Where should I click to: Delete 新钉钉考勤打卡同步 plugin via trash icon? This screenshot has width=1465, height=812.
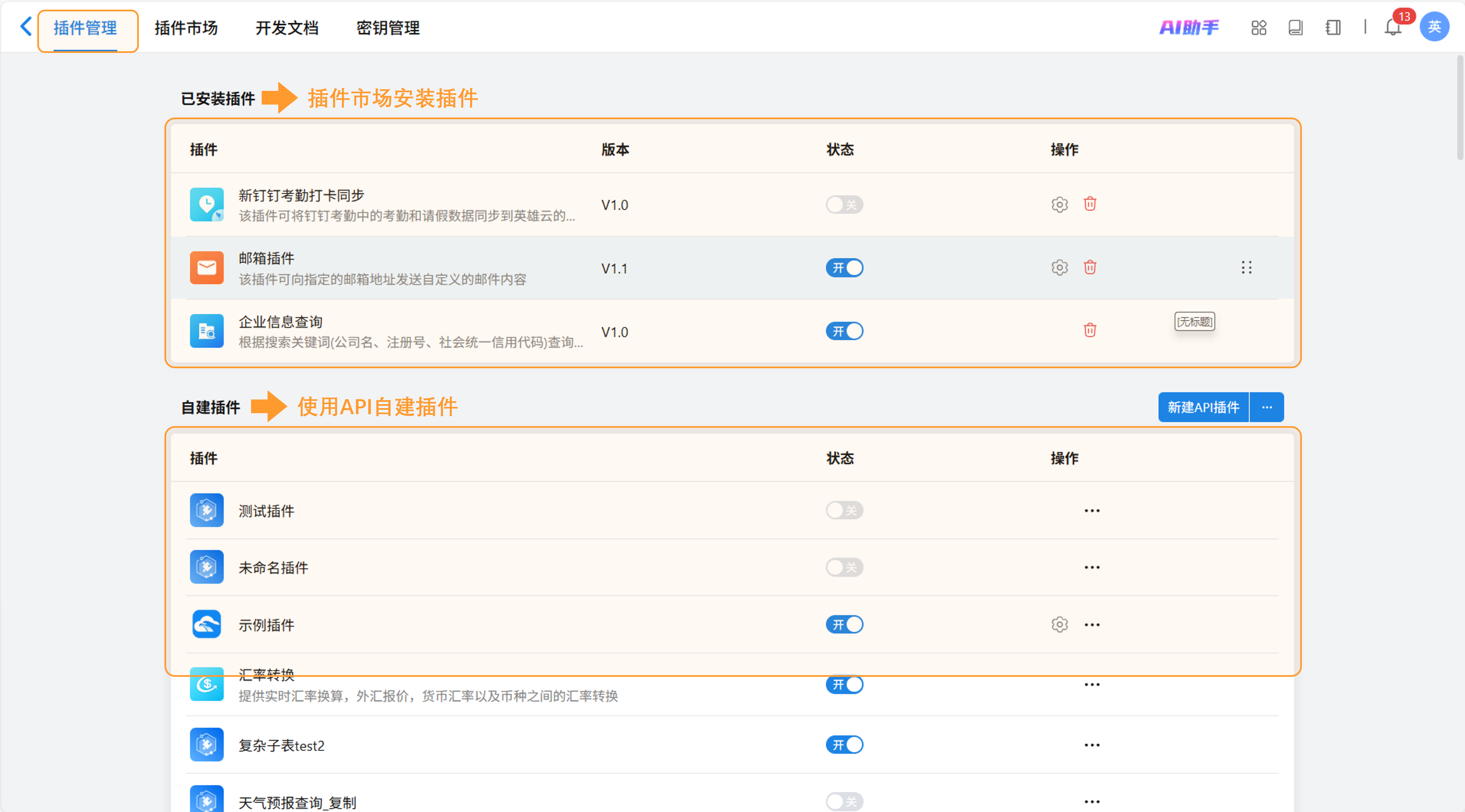[1090, 204]
